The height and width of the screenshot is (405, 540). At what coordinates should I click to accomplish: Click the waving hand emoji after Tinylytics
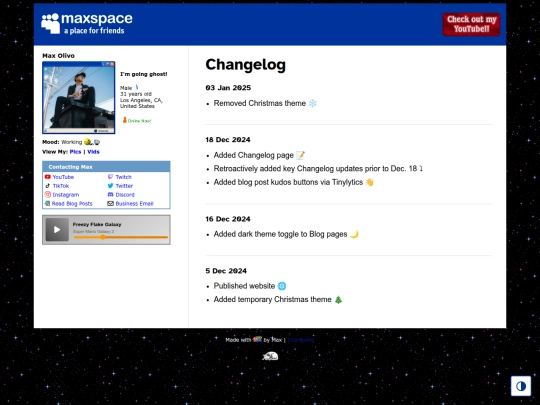pyautogui.click(x=370, y=182)
